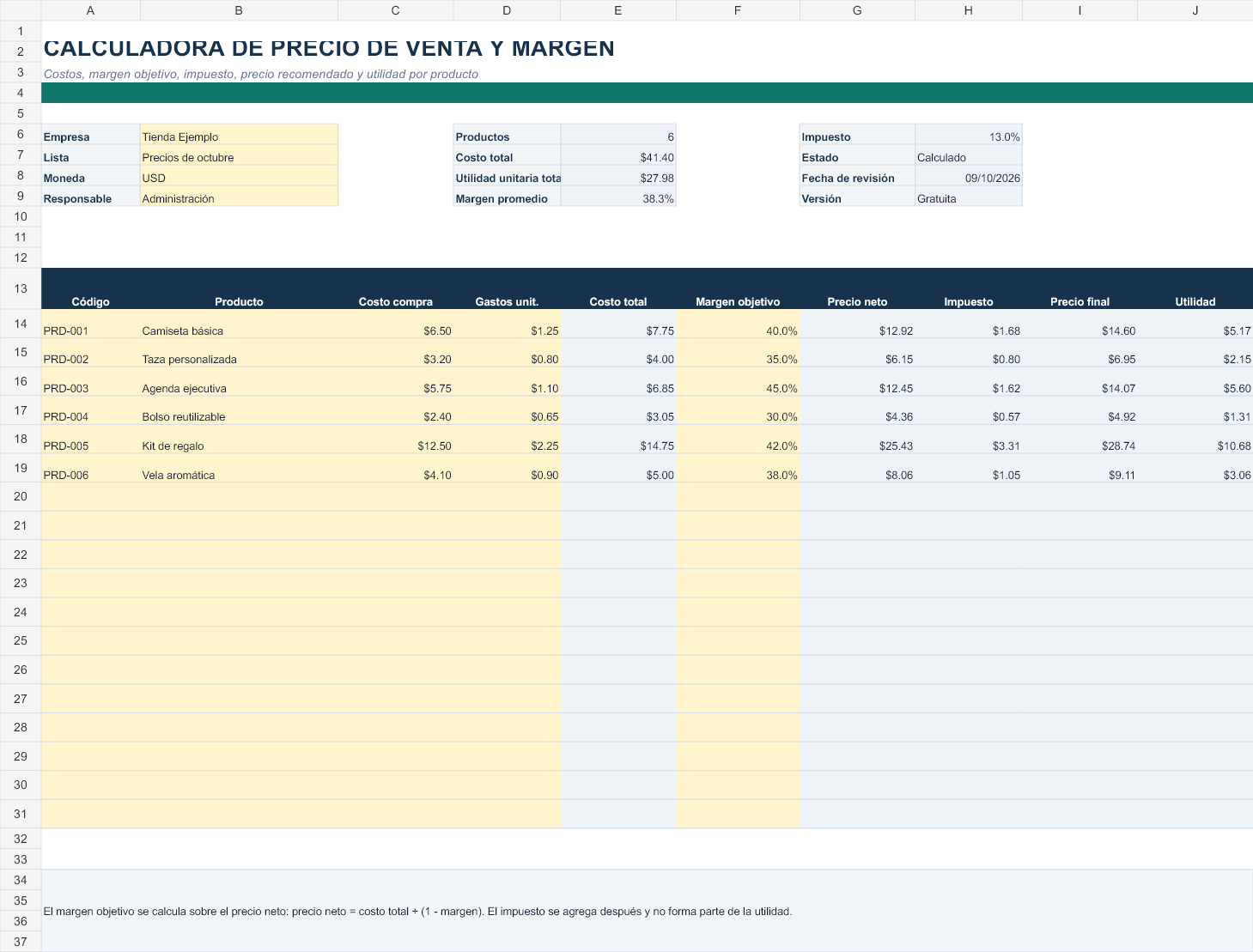Select the utility value '$10.68'
Screen dimensions: 1253x952
(1195, 440)
